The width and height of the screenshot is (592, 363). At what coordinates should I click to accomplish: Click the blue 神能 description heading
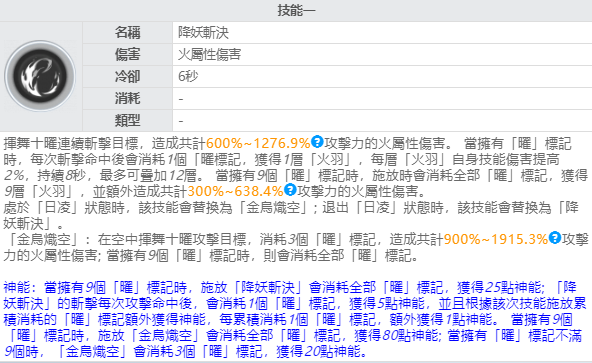click(17, 287)
